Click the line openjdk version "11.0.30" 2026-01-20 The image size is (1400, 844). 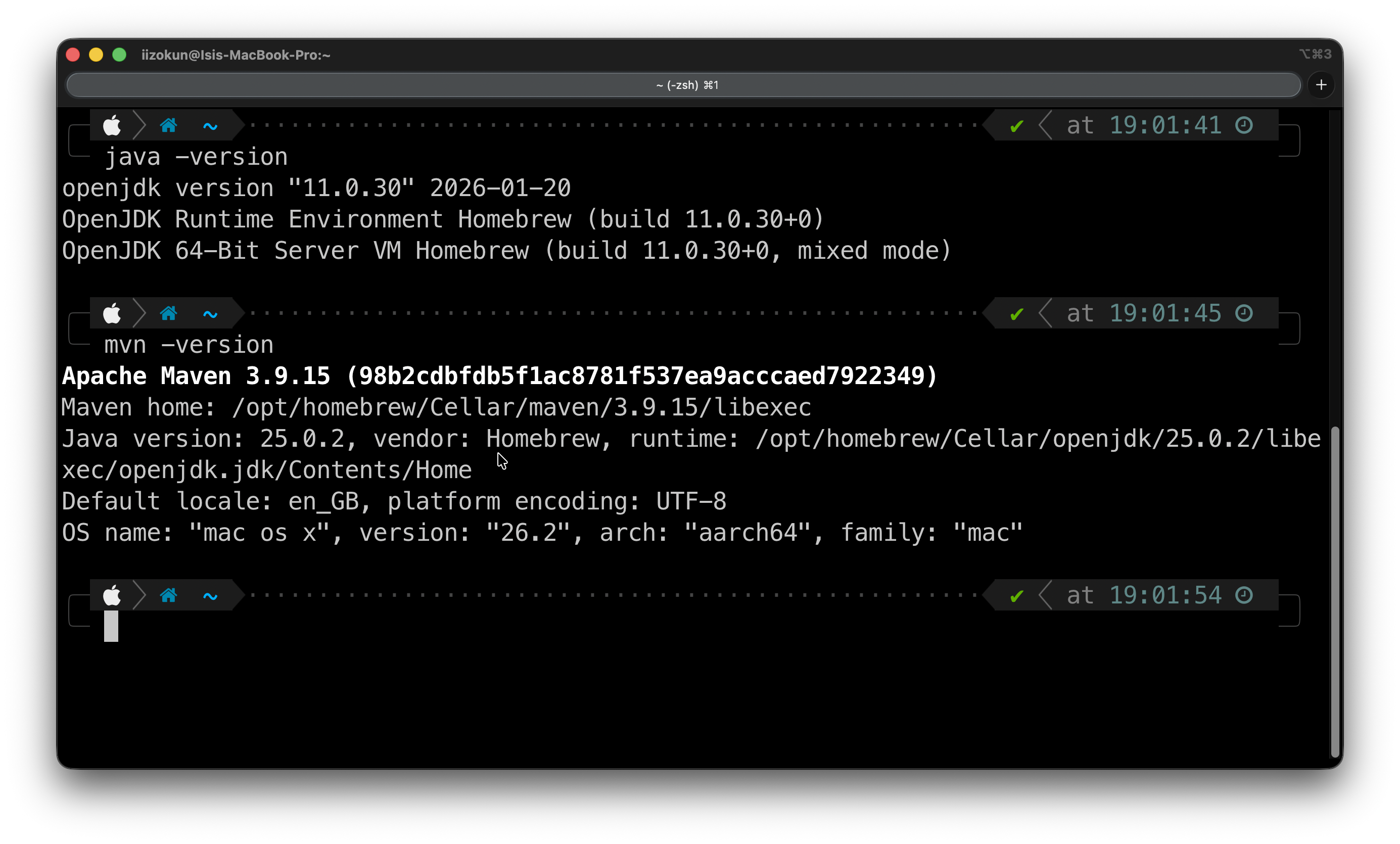click(x=316, y=188)
